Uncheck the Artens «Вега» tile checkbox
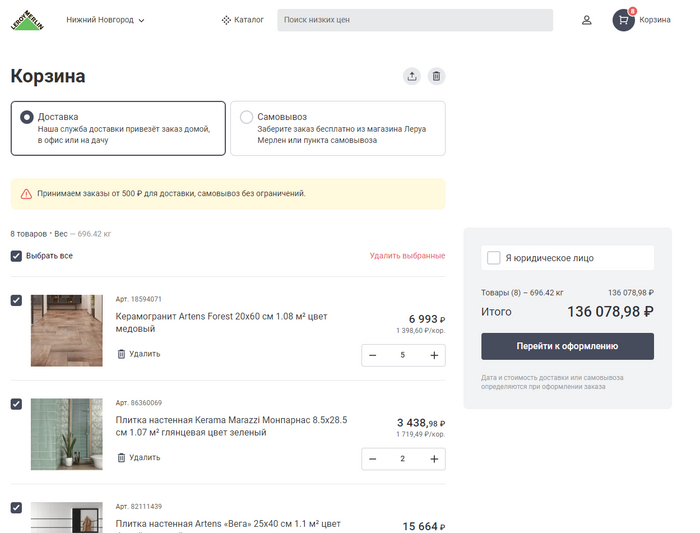 pos(16,508)
